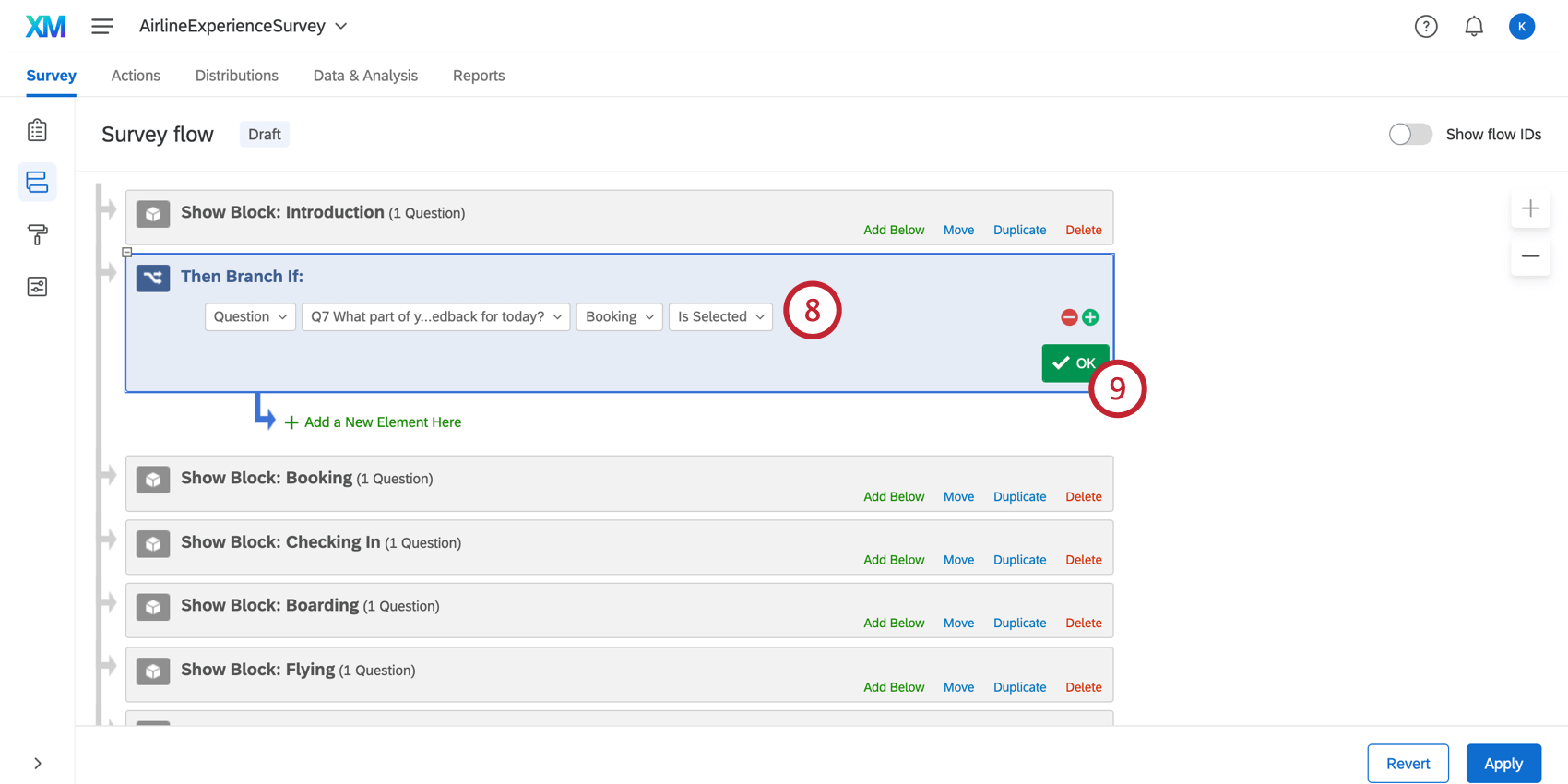Toggle Show flow IDs switch
The height and width of the screenshot is (784, 1568).
pyautogui.click(x=1410, y=135)
